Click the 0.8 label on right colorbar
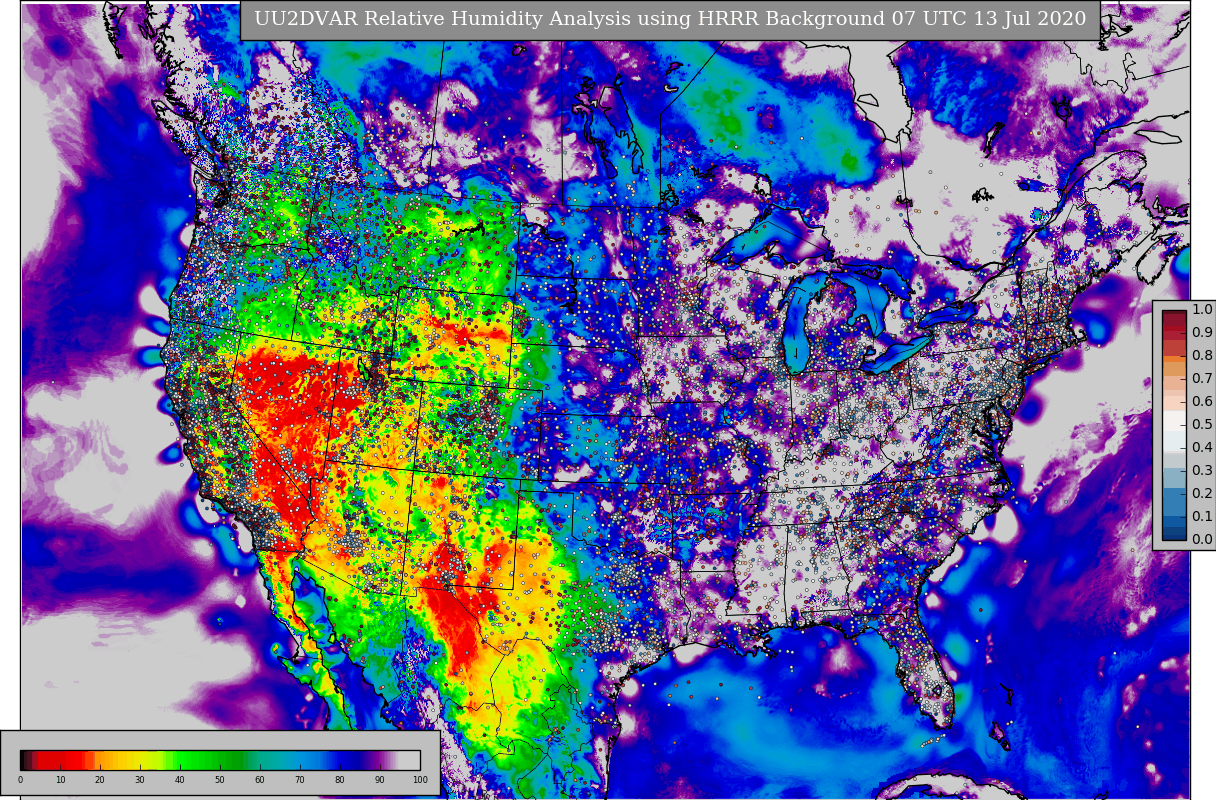This screenshot has height=800, width=1216. point(1201,356)
